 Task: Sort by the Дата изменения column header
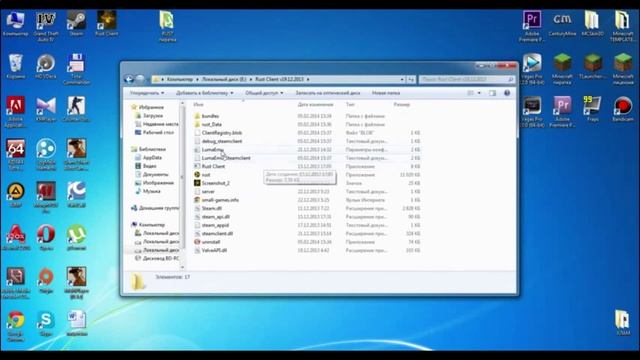[315, 105]
